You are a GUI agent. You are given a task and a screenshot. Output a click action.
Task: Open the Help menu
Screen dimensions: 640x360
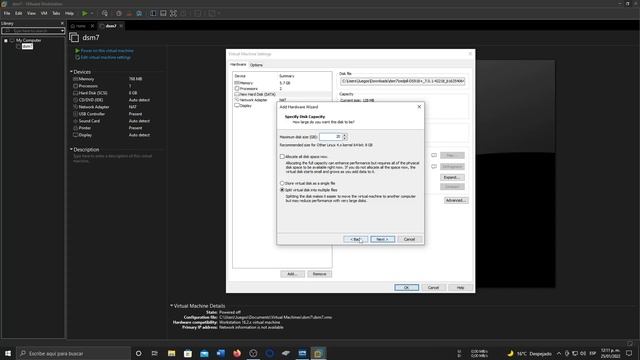pos(69,13)
